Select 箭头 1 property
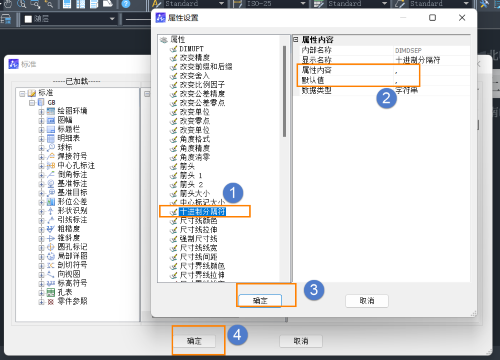The width and height of the screenshot is (500, 360). 191,175
